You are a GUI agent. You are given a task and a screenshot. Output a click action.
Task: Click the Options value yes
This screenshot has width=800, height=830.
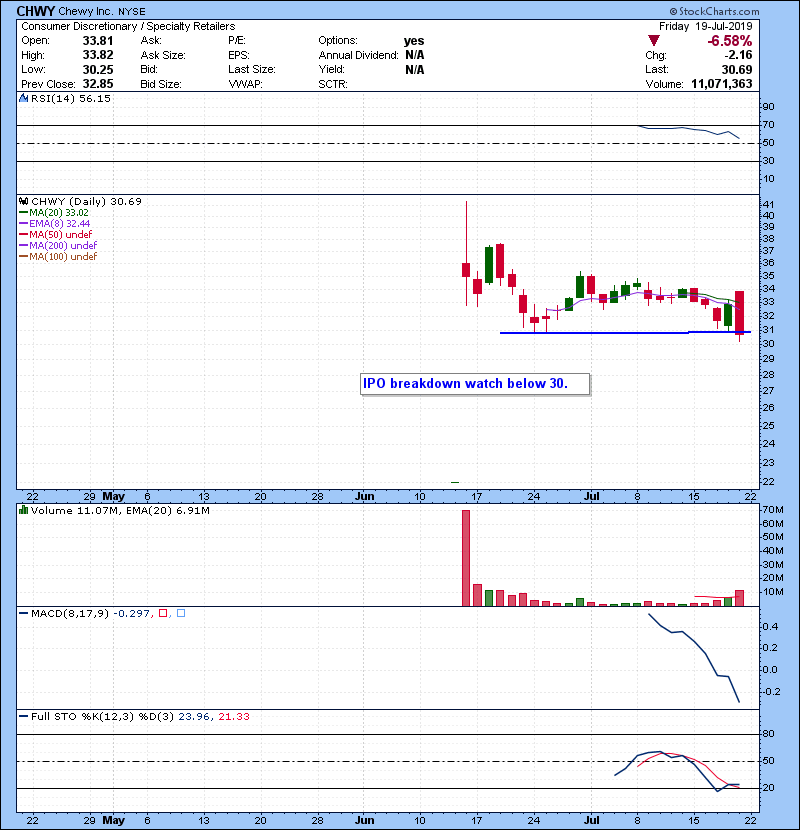click(414, 41)
